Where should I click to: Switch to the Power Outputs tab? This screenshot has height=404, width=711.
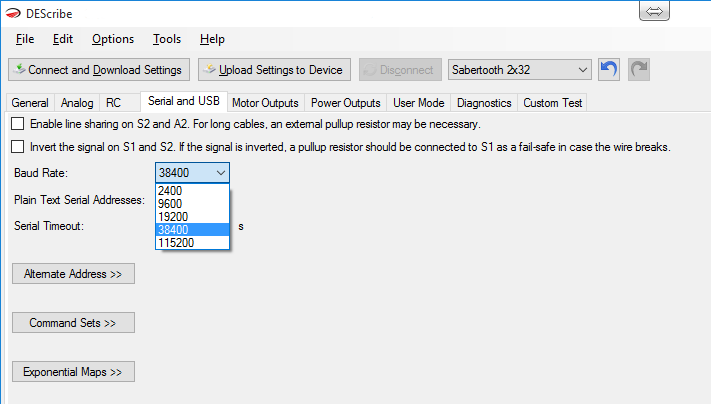[x=346, y=103]
